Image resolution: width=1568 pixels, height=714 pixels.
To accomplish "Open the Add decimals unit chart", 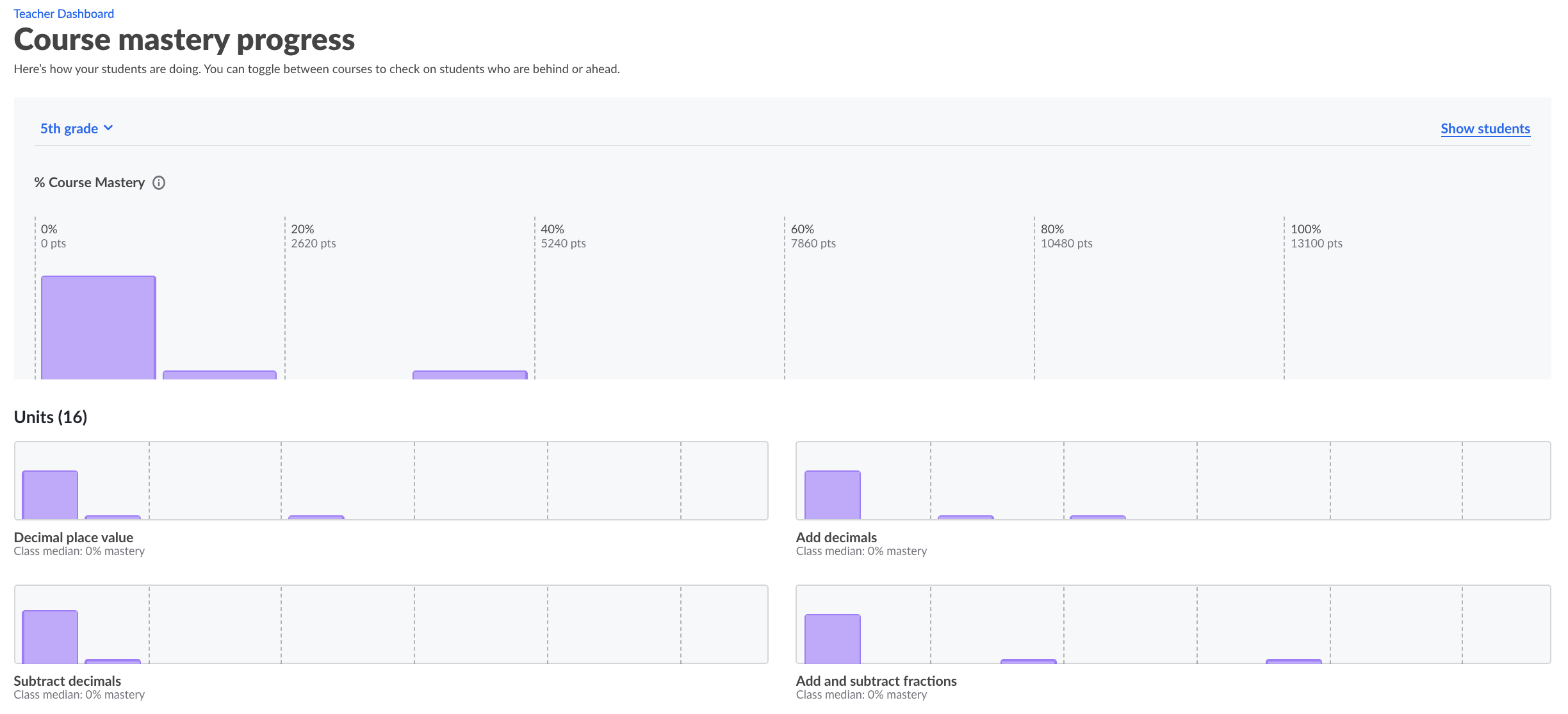I will (x=1172, y=480).
